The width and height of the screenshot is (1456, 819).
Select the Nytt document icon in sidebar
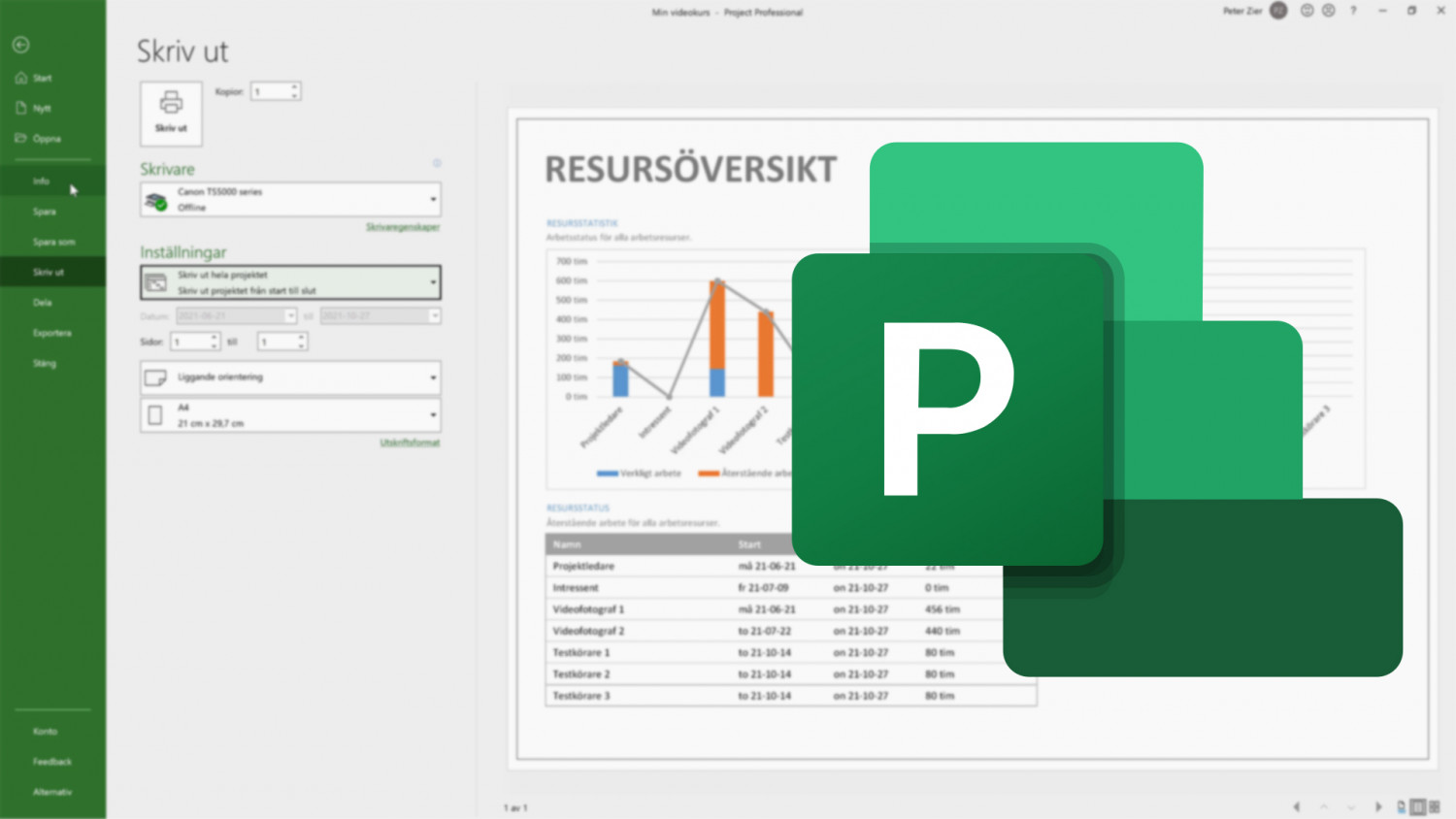(x=21, y=108)
